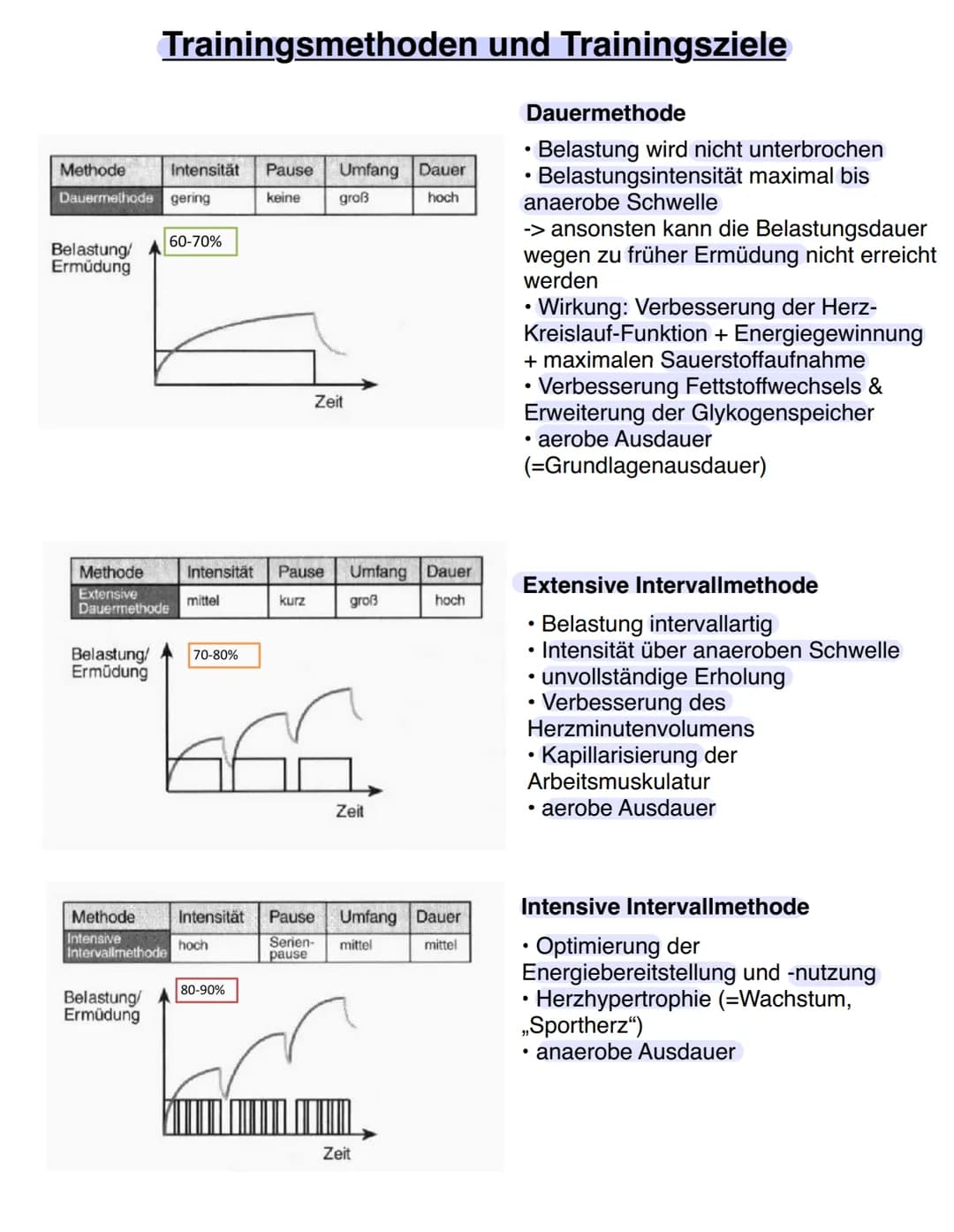Image resolution: width=954 pixels, height=1232 pixels.
Task: Click the highlighted text anaerobe Schwelle
Action: click(621, 202)
